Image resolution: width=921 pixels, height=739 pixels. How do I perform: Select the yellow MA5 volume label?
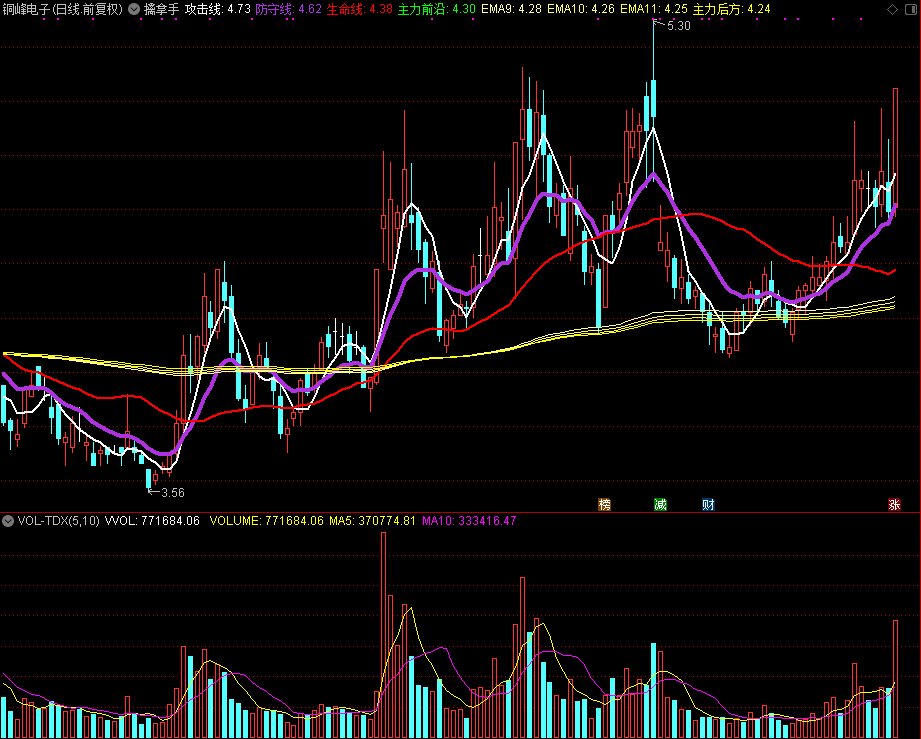point(372,521)
